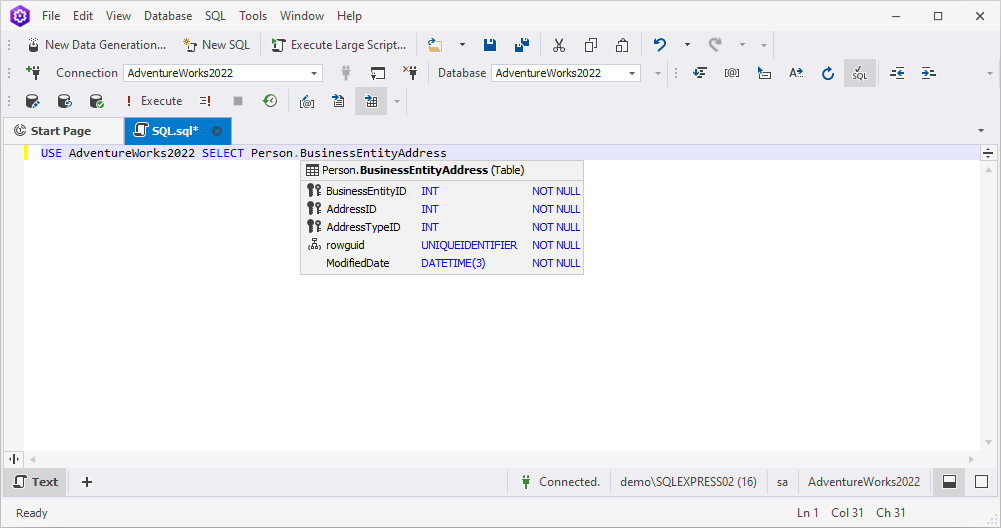1001x528 pixels.
Task: Click the New Connection plug icon
Action: [33, 73]
